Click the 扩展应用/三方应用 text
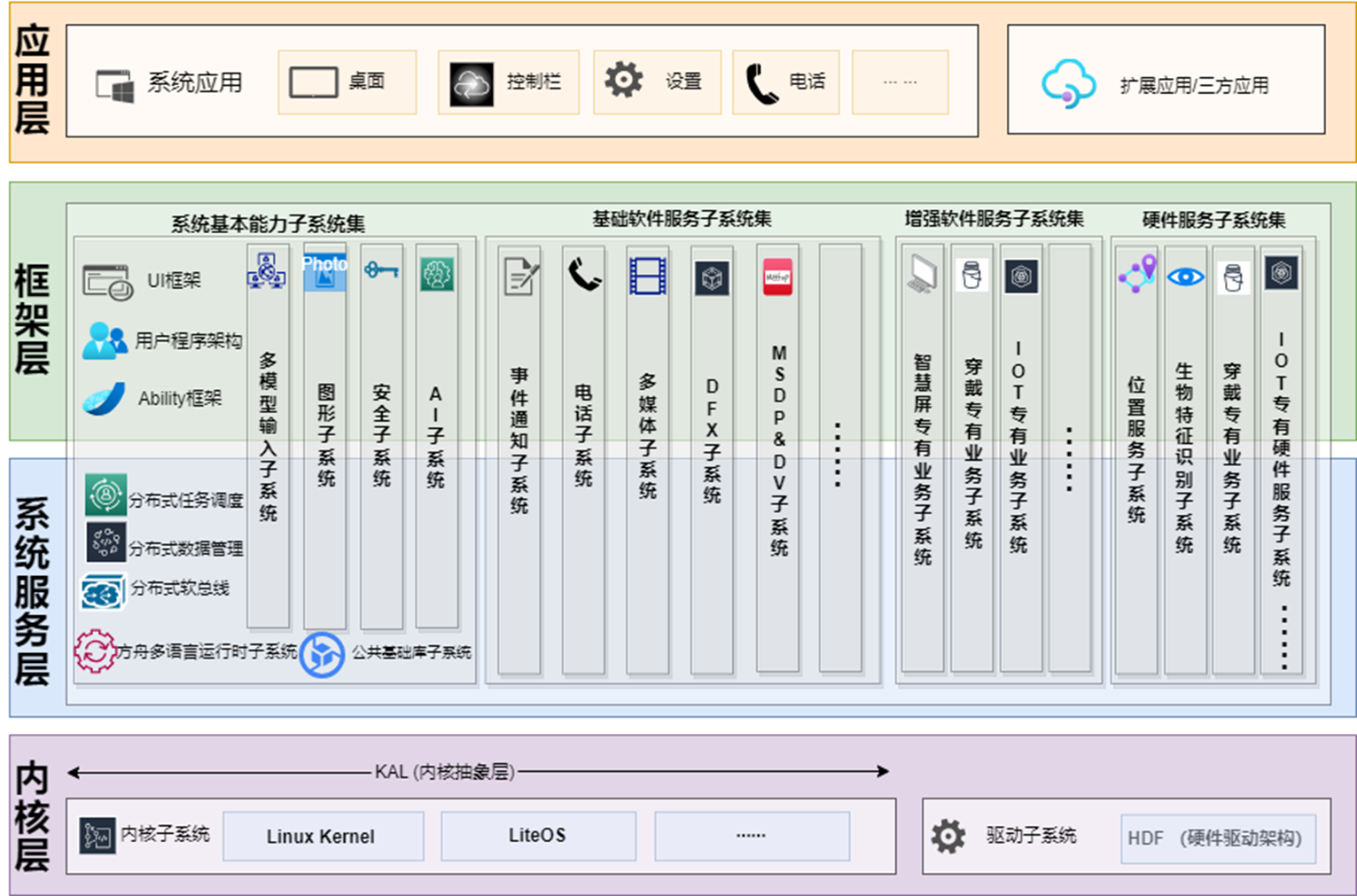 (x=1194, y=85)
